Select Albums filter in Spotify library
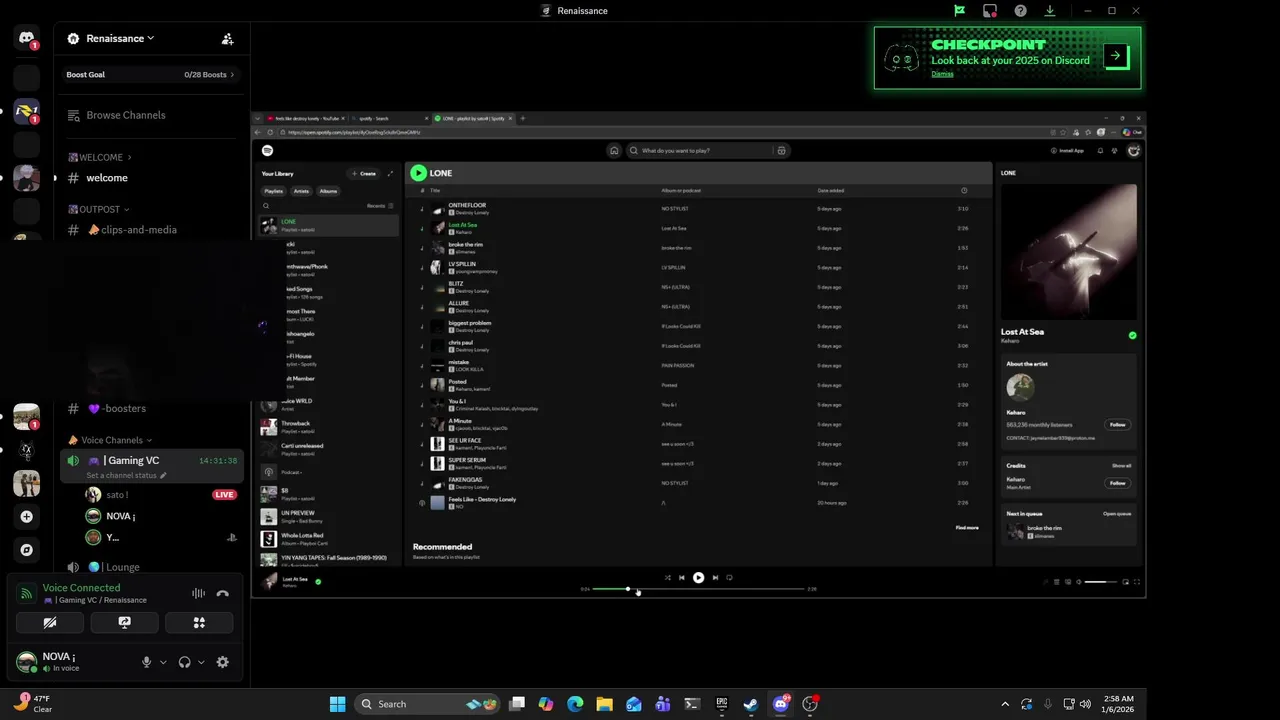 click(328, 191)
